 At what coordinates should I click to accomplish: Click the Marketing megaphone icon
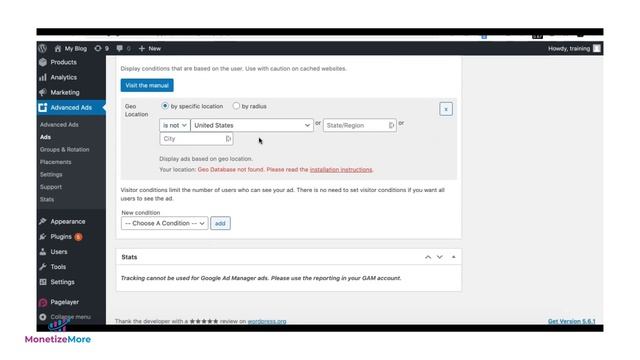43,92
